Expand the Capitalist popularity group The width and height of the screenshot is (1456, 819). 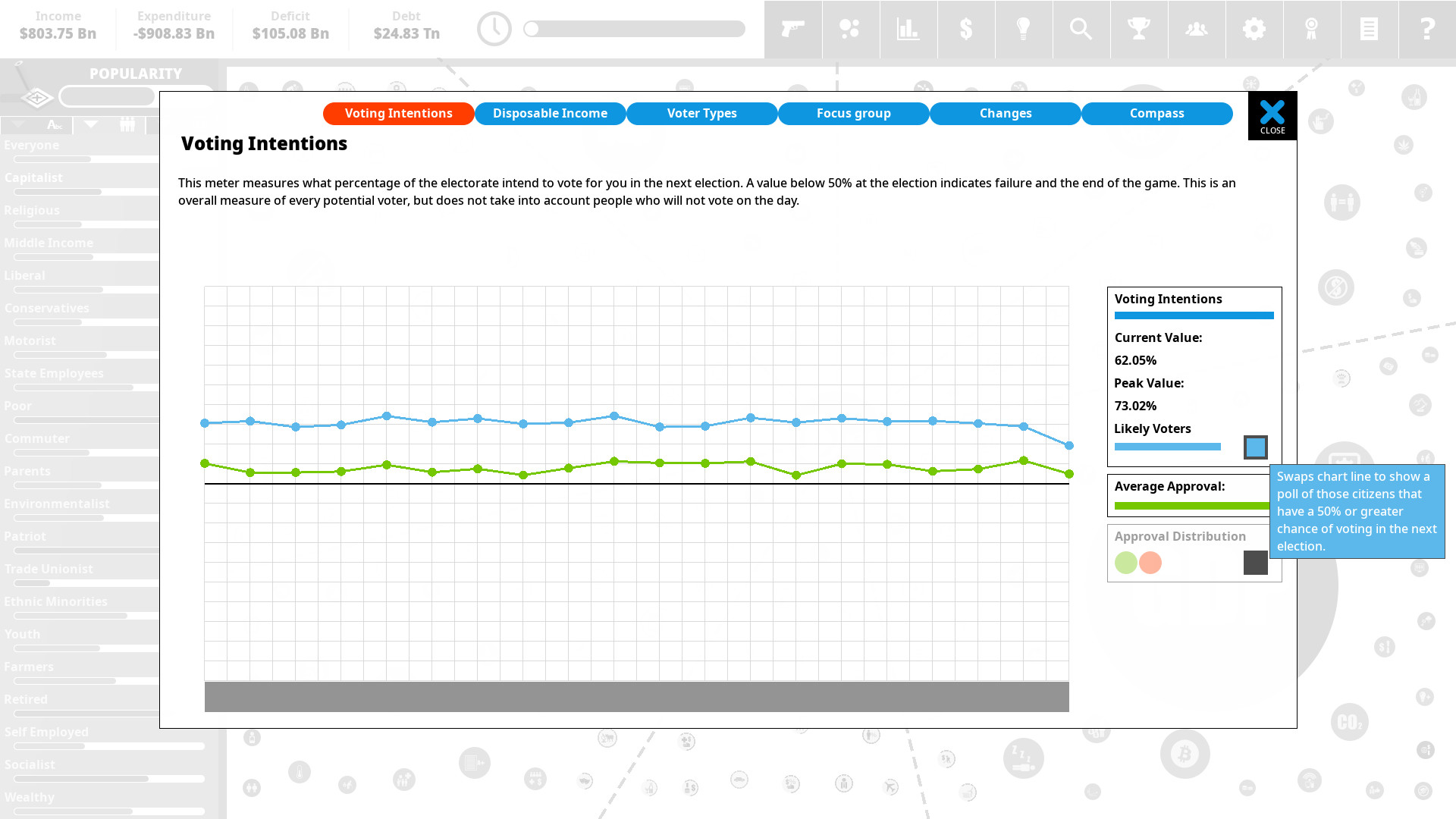(33, 177)
